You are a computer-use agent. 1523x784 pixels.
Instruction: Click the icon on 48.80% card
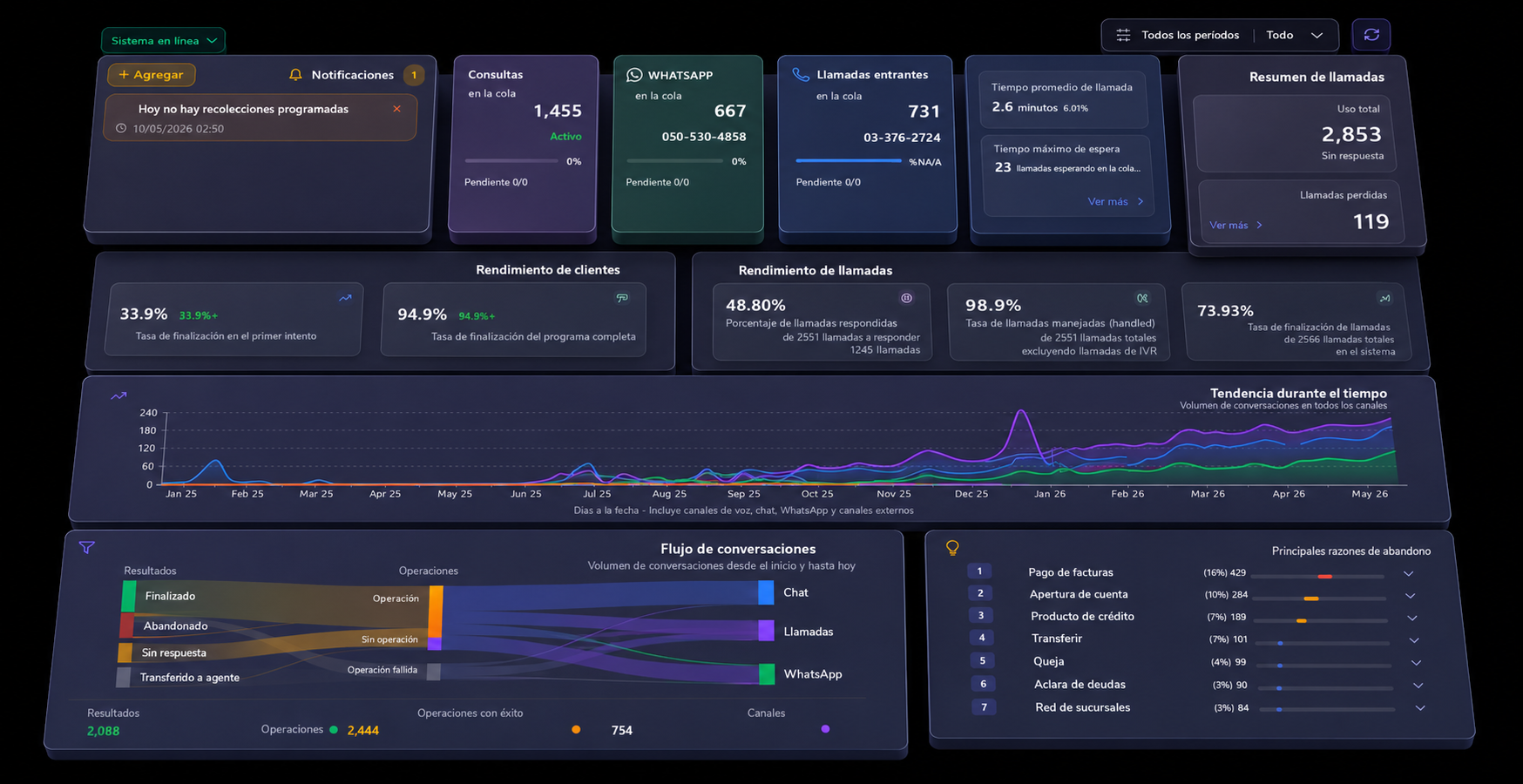point(906,298)
